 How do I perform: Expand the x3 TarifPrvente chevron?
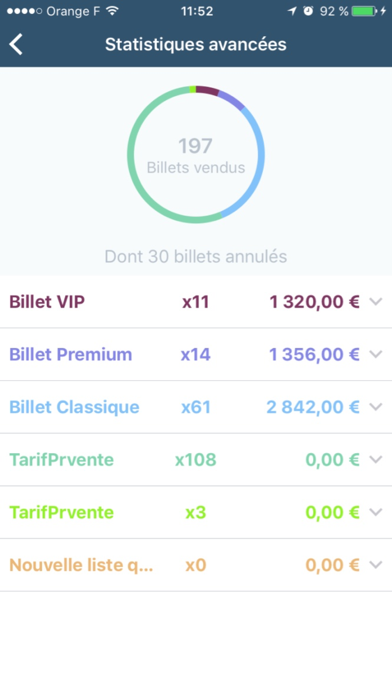click(x=376, y=512)
